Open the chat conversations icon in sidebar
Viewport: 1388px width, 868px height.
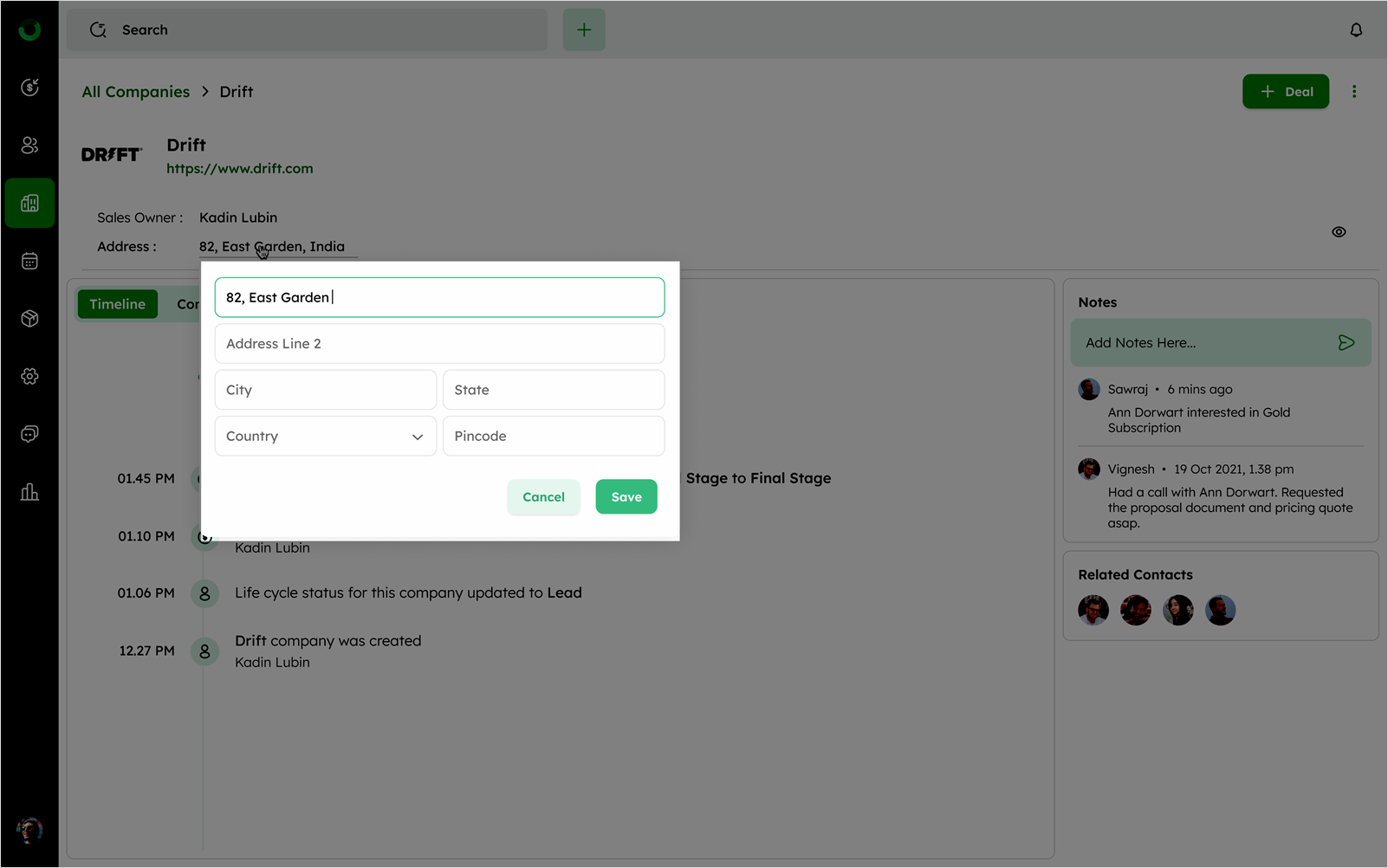click(29, 434)
